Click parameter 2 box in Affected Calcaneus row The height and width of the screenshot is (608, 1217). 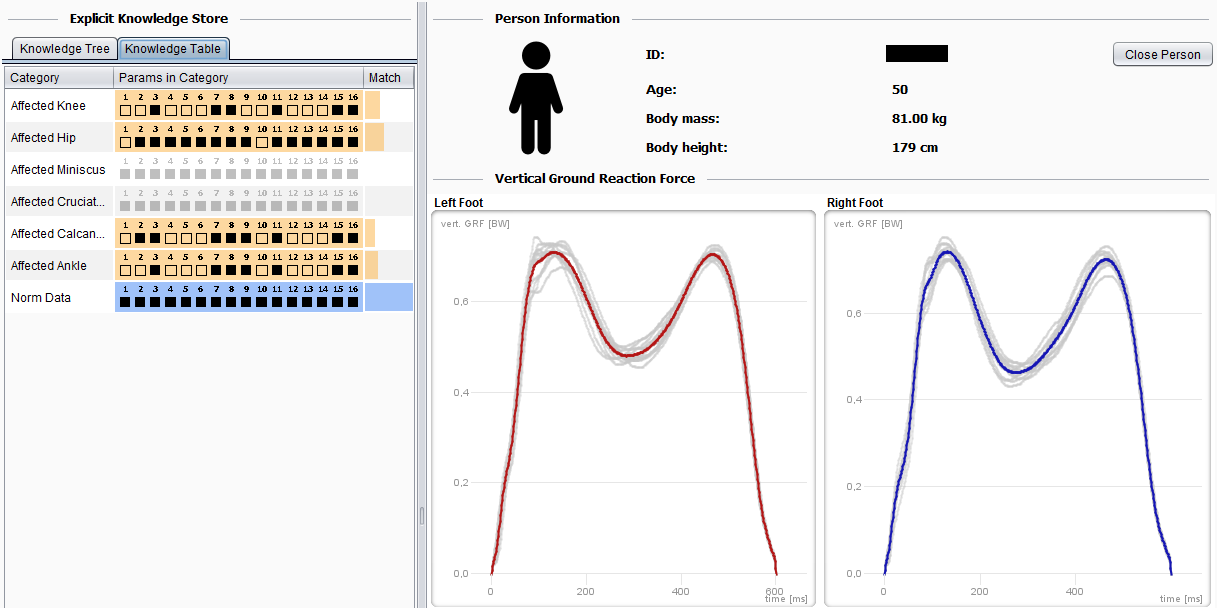pyautogui.click(x=140, y=238)
